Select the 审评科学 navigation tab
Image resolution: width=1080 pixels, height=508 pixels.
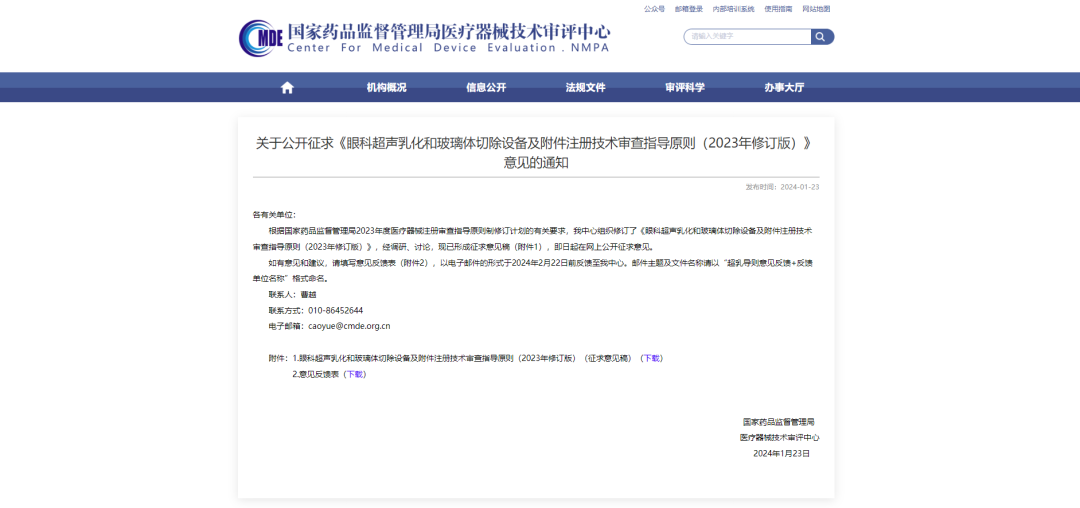[685, 88]
